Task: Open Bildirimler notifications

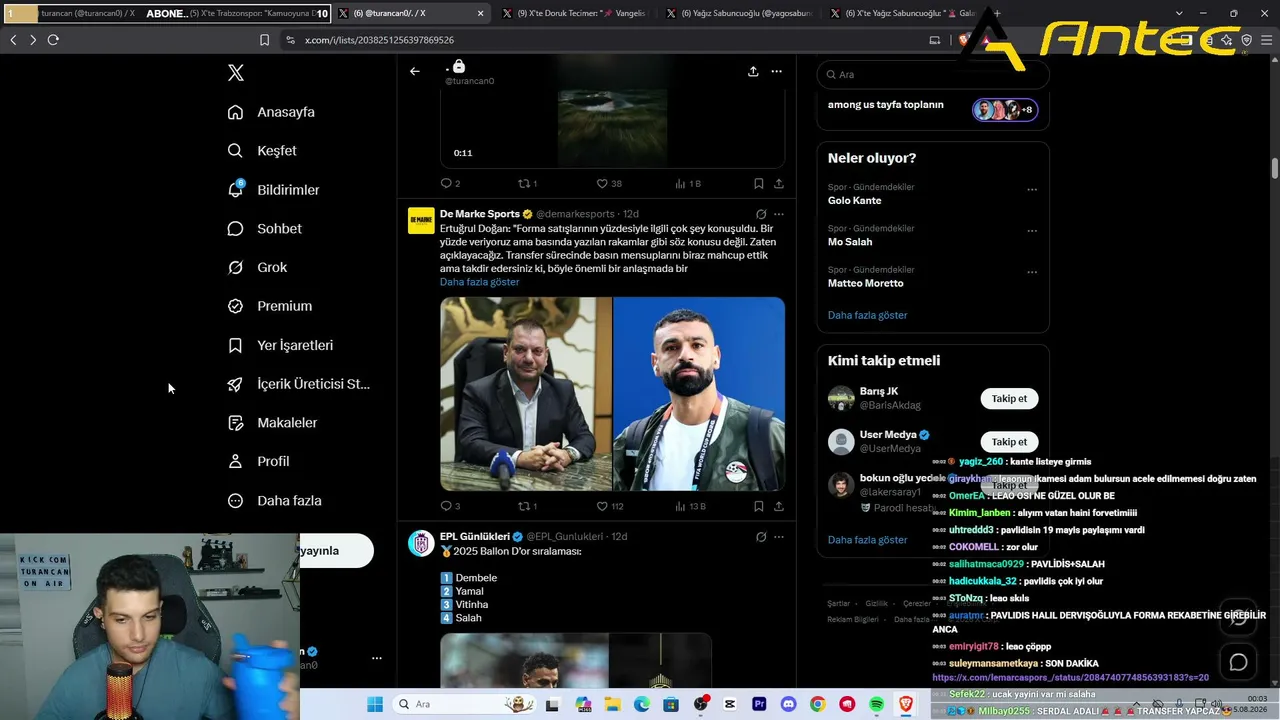Action: pos(273,190)
